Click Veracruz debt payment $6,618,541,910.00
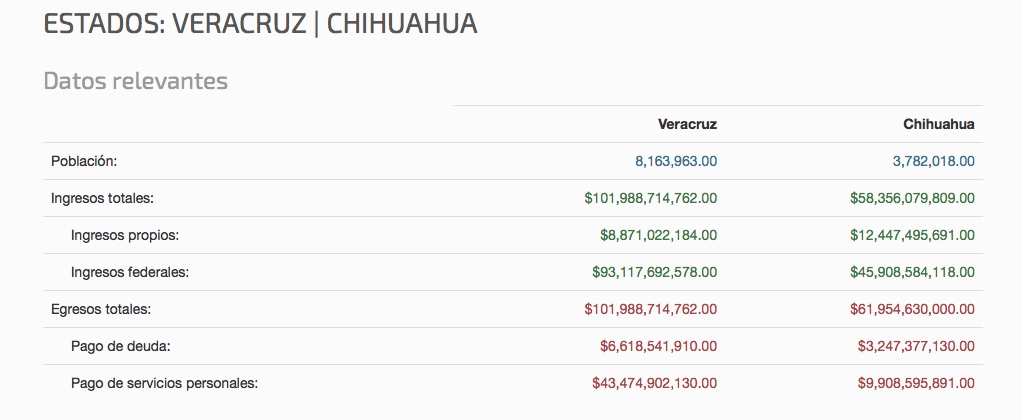 point(658,346)
